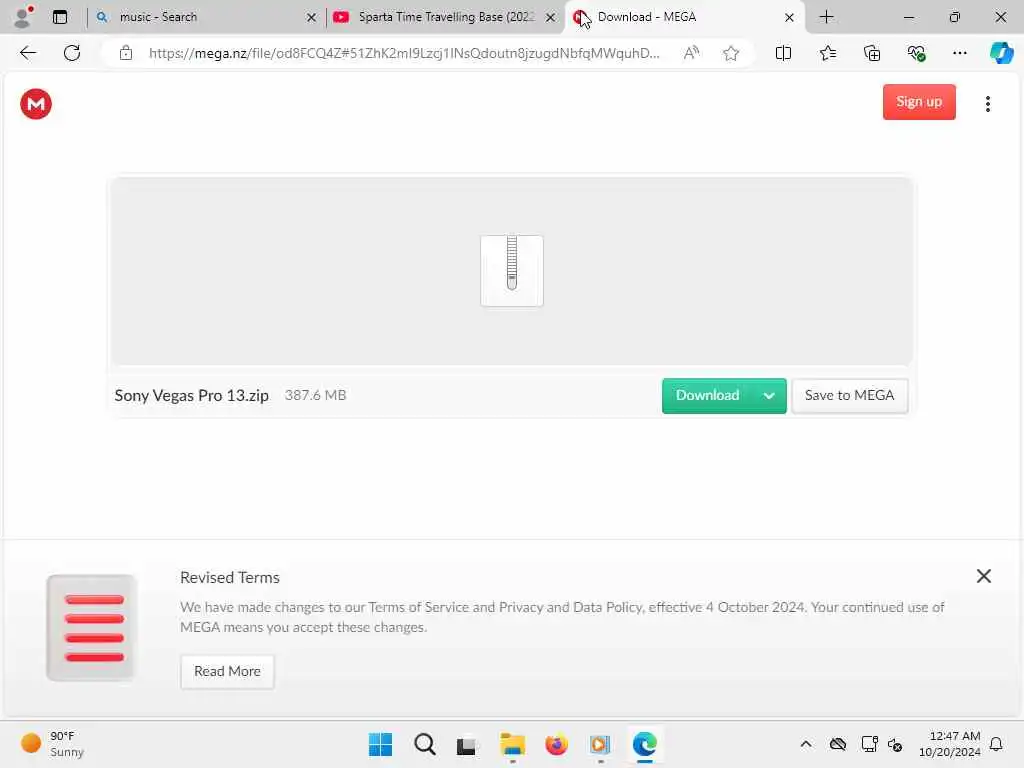Open Read aloud in address bar

coord(691,53)
